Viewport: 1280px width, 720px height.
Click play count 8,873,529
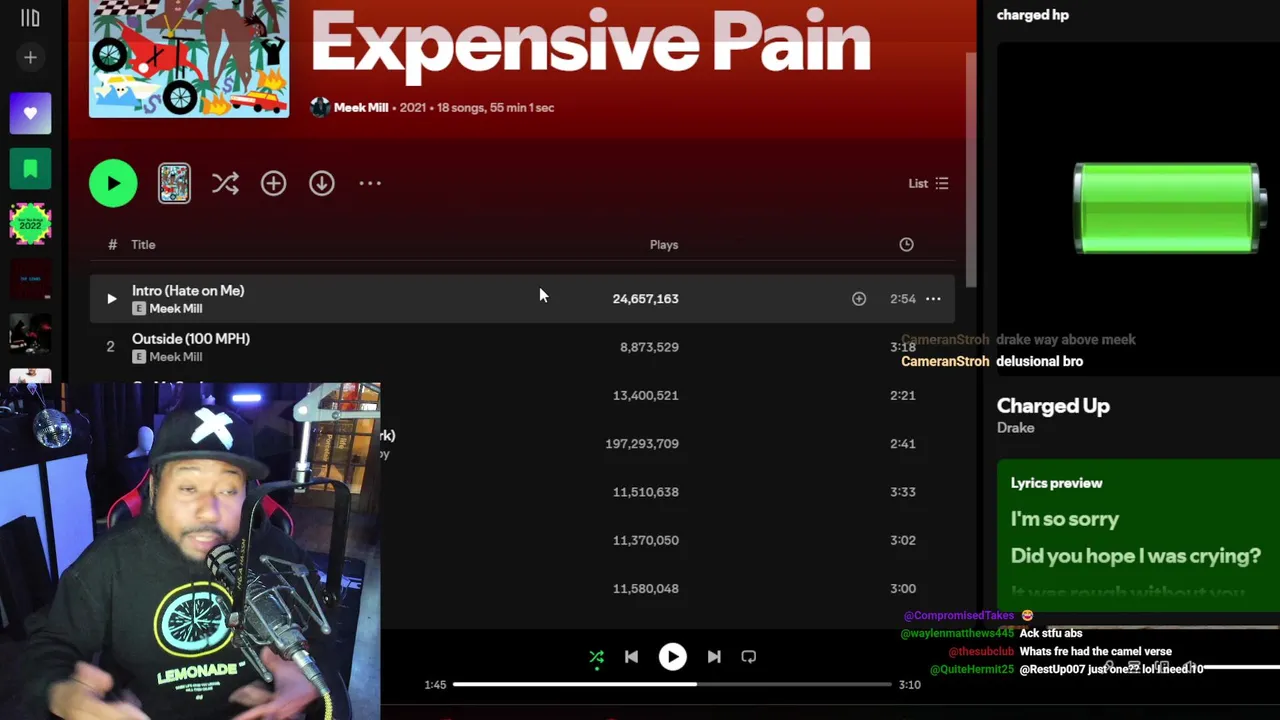(649, 347)
